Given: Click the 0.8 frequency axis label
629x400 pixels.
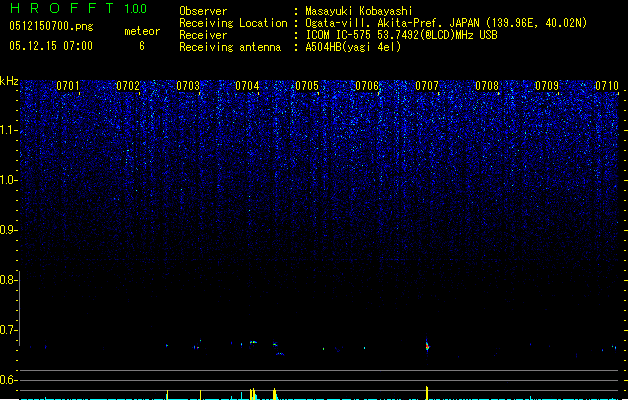Looking at the screenshot, I should (x=8, y=280).
